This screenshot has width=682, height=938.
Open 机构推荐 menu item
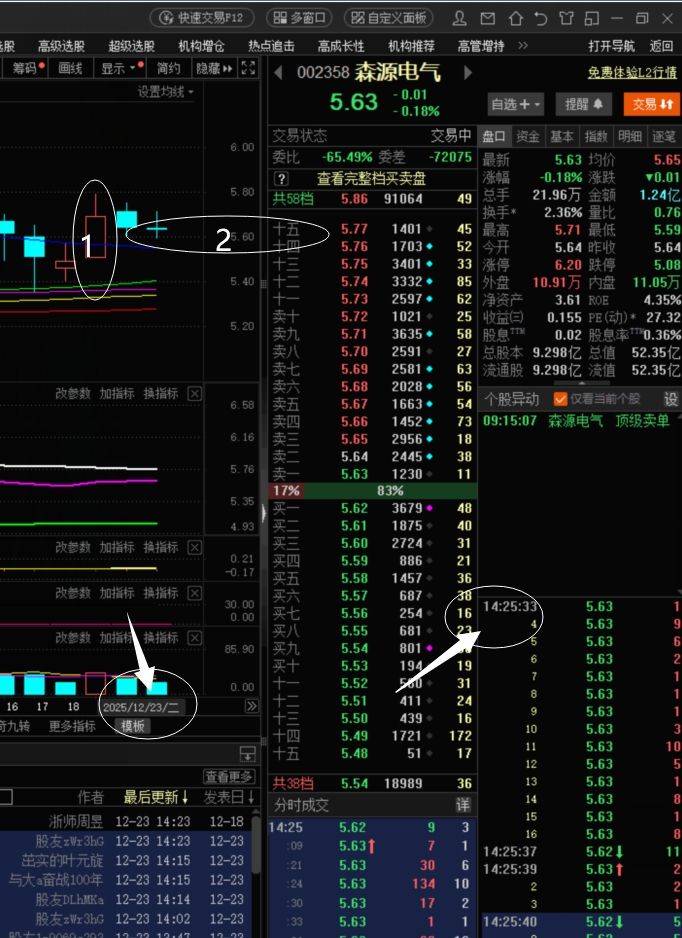[411, 46]
